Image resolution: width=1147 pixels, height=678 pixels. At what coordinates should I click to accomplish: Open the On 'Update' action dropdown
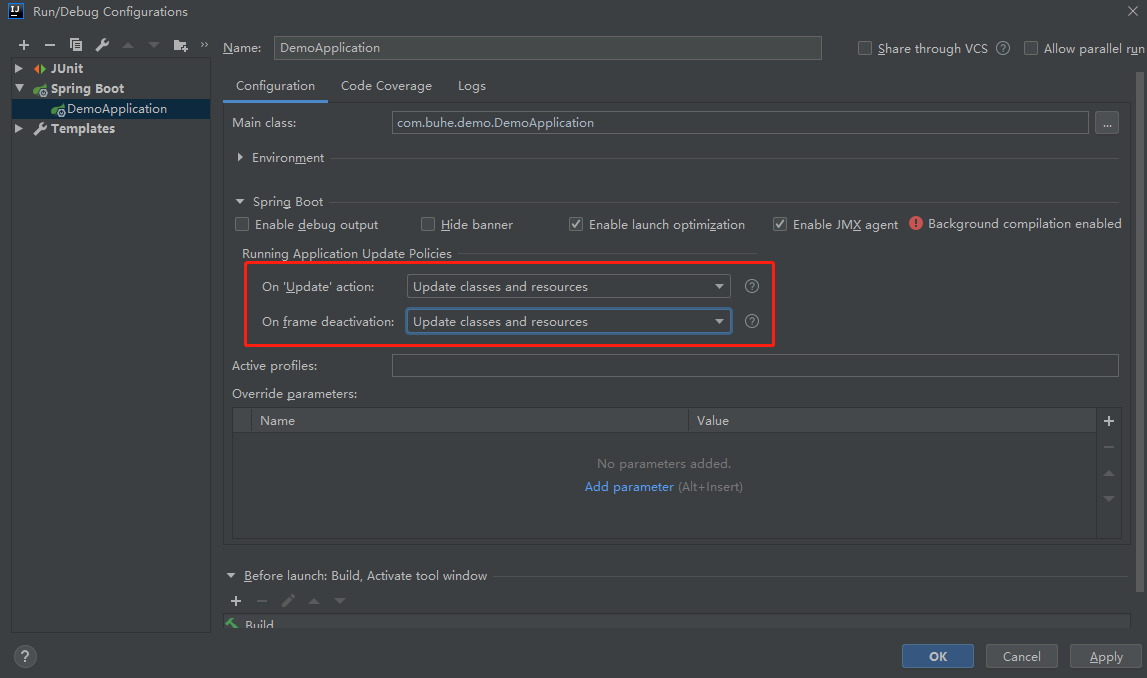click(x=568, y=286)
